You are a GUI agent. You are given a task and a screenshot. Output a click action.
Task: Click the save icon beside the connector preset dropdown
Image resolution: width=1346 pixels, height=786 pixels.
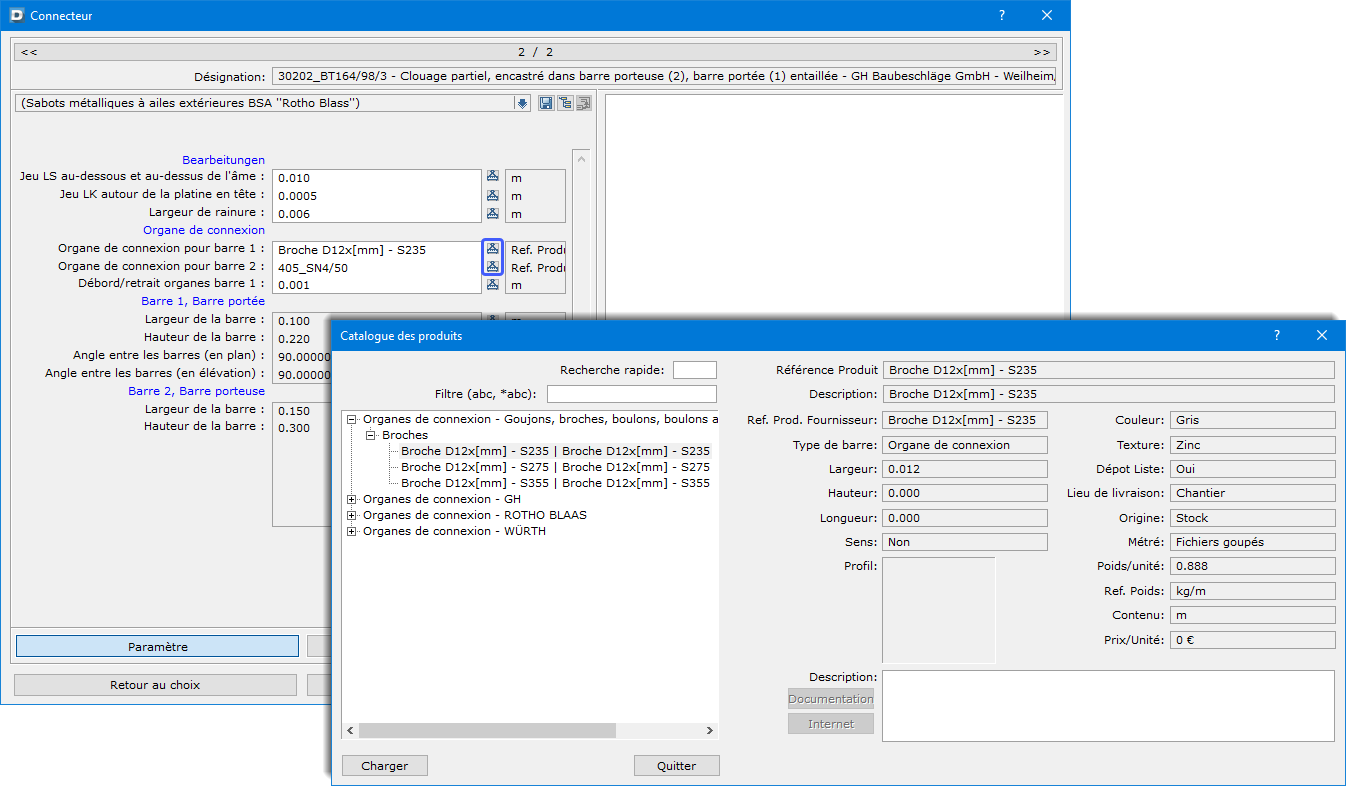coord(546,103)
